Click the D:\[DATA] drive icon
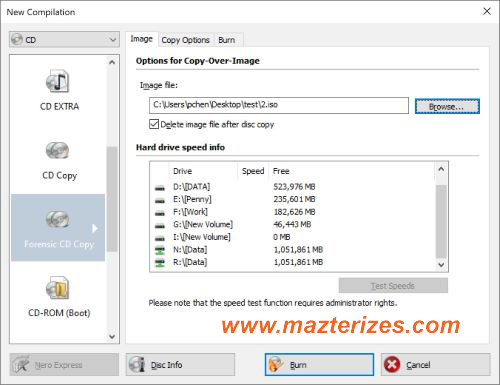The width and height of the screenshot is (500, 385). click(x=160, y=188)
